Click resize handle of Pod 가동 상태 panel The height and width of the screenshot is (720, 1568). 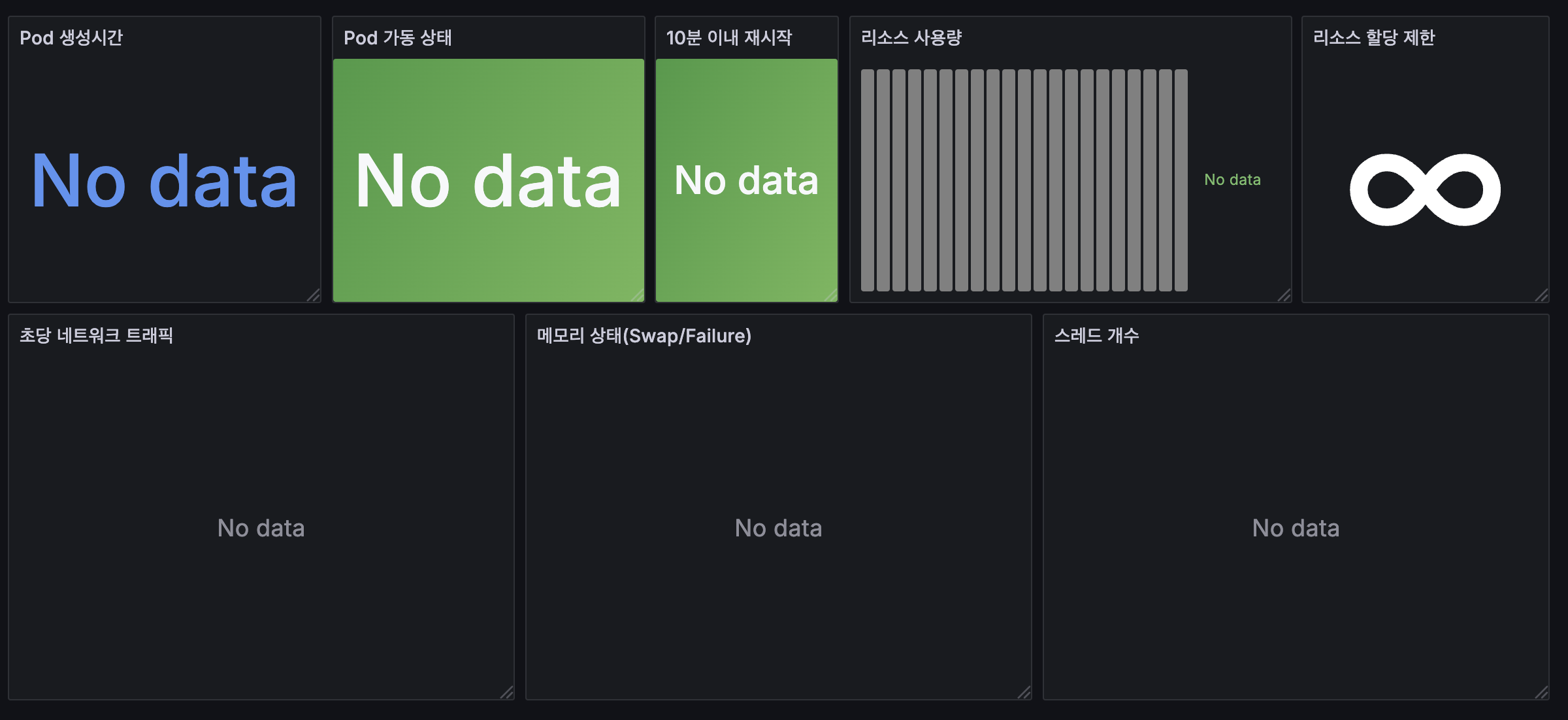(638, 295)
